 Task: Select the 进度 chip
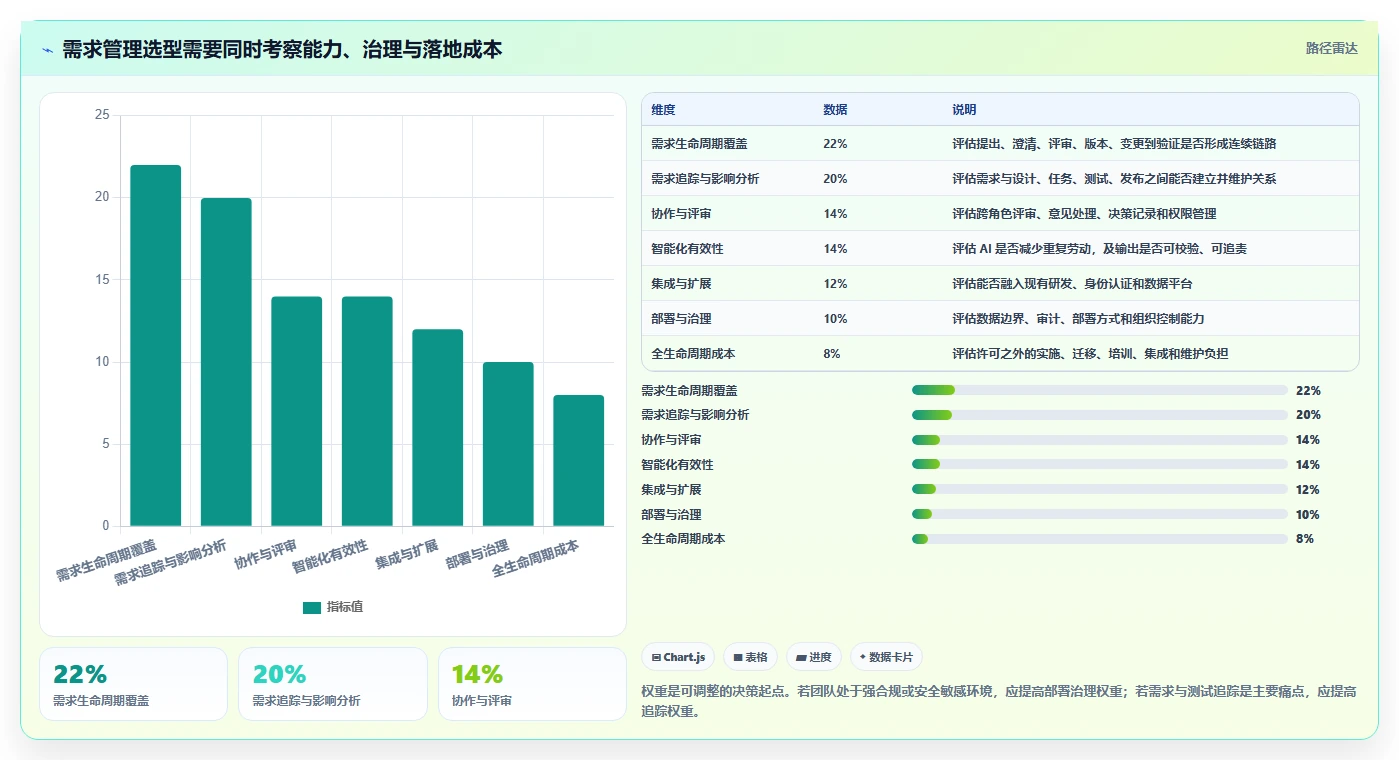814,657
